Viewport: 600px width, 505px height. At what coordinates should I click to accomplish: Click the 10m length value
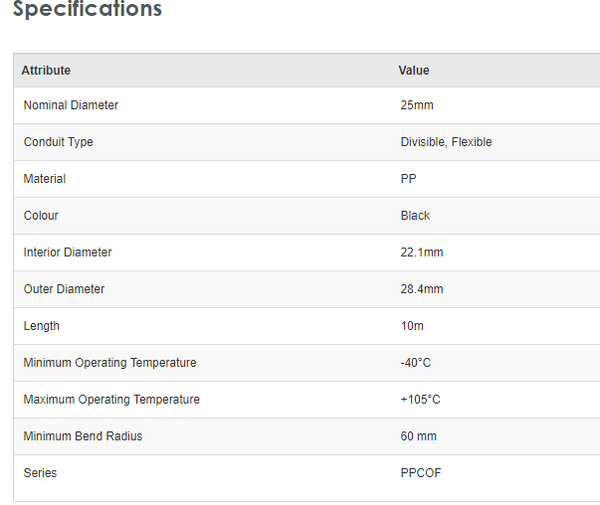[x=413, y=326]
